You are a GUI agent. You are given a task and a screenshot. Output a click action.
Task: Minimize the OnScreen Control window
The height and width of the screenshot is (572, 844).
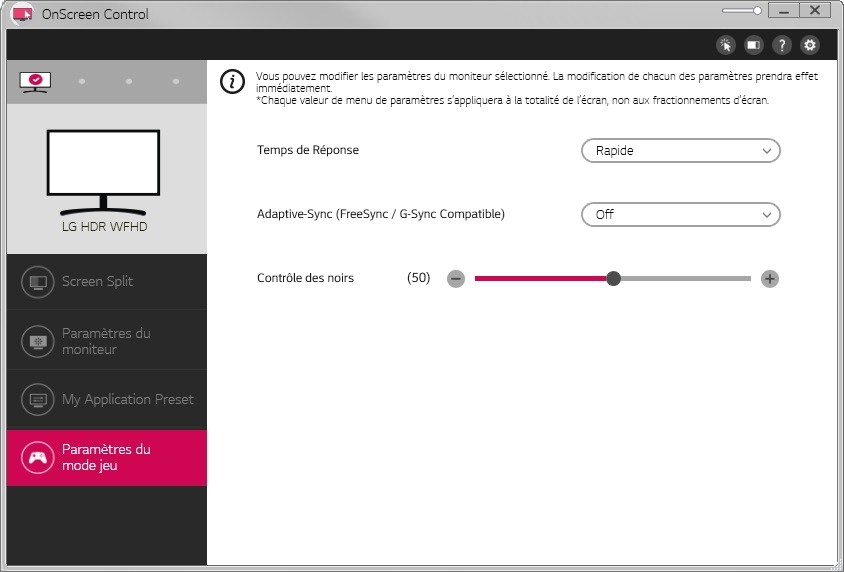tap(783, 11)
